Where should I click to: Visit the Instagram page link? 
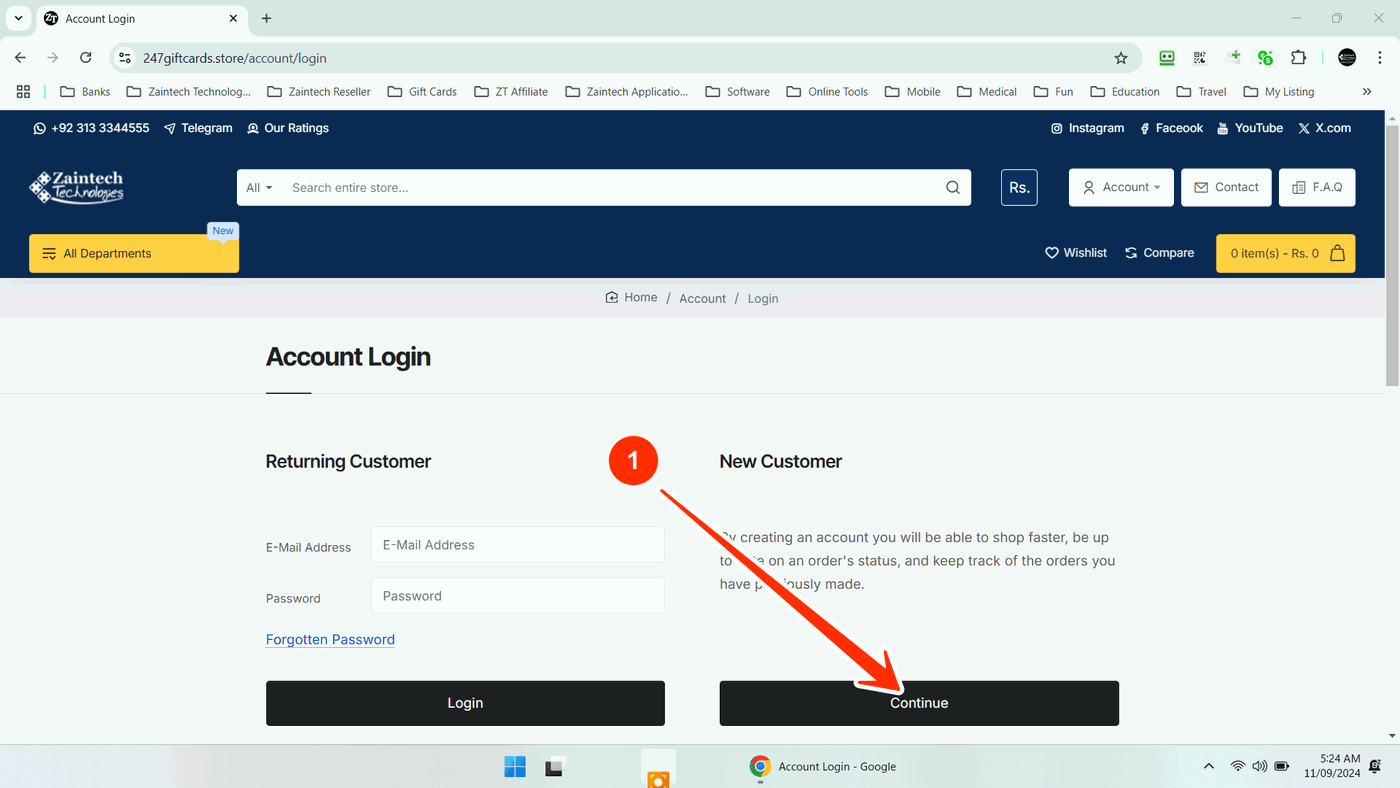tap(1087, 128)
